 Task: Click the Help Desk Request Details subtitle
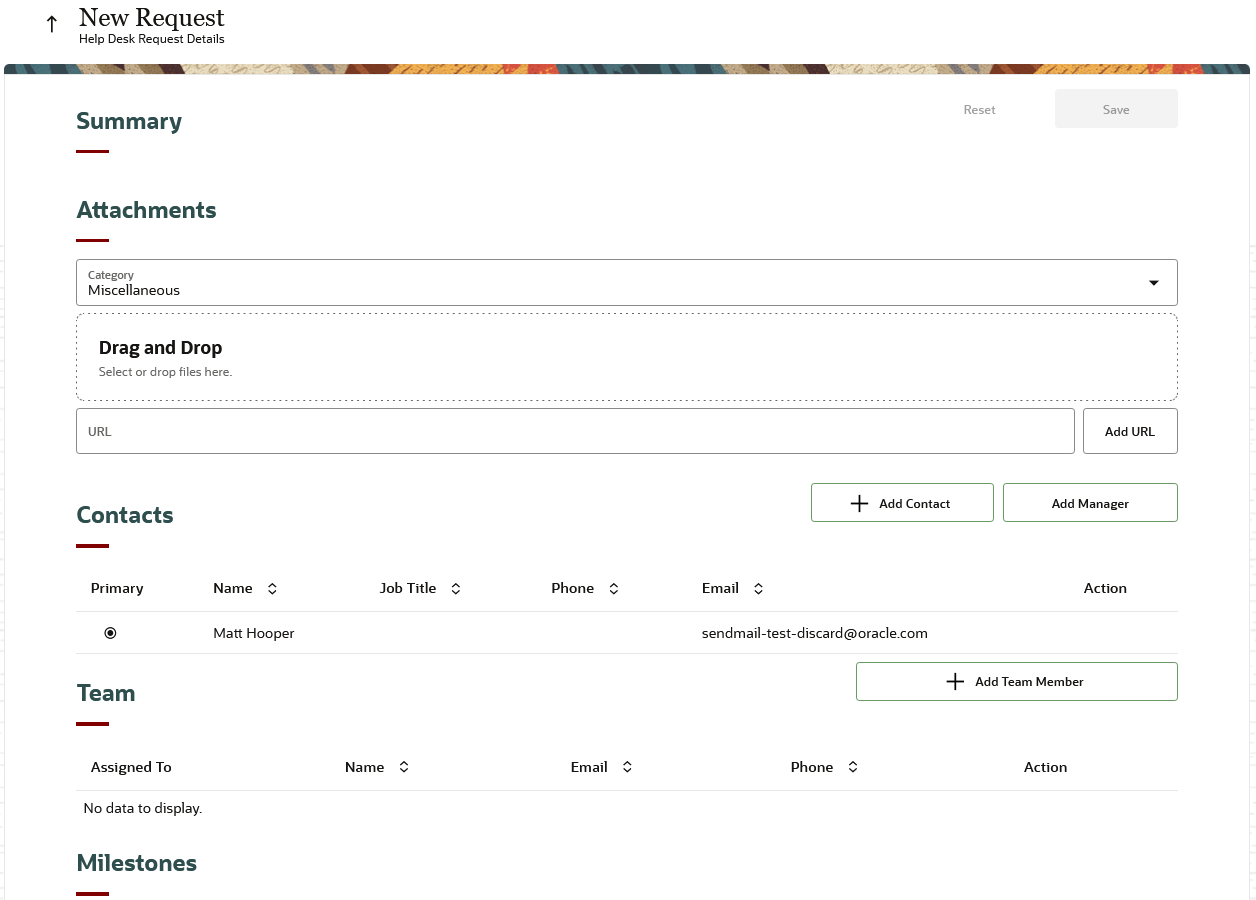(x=152, y=39)
